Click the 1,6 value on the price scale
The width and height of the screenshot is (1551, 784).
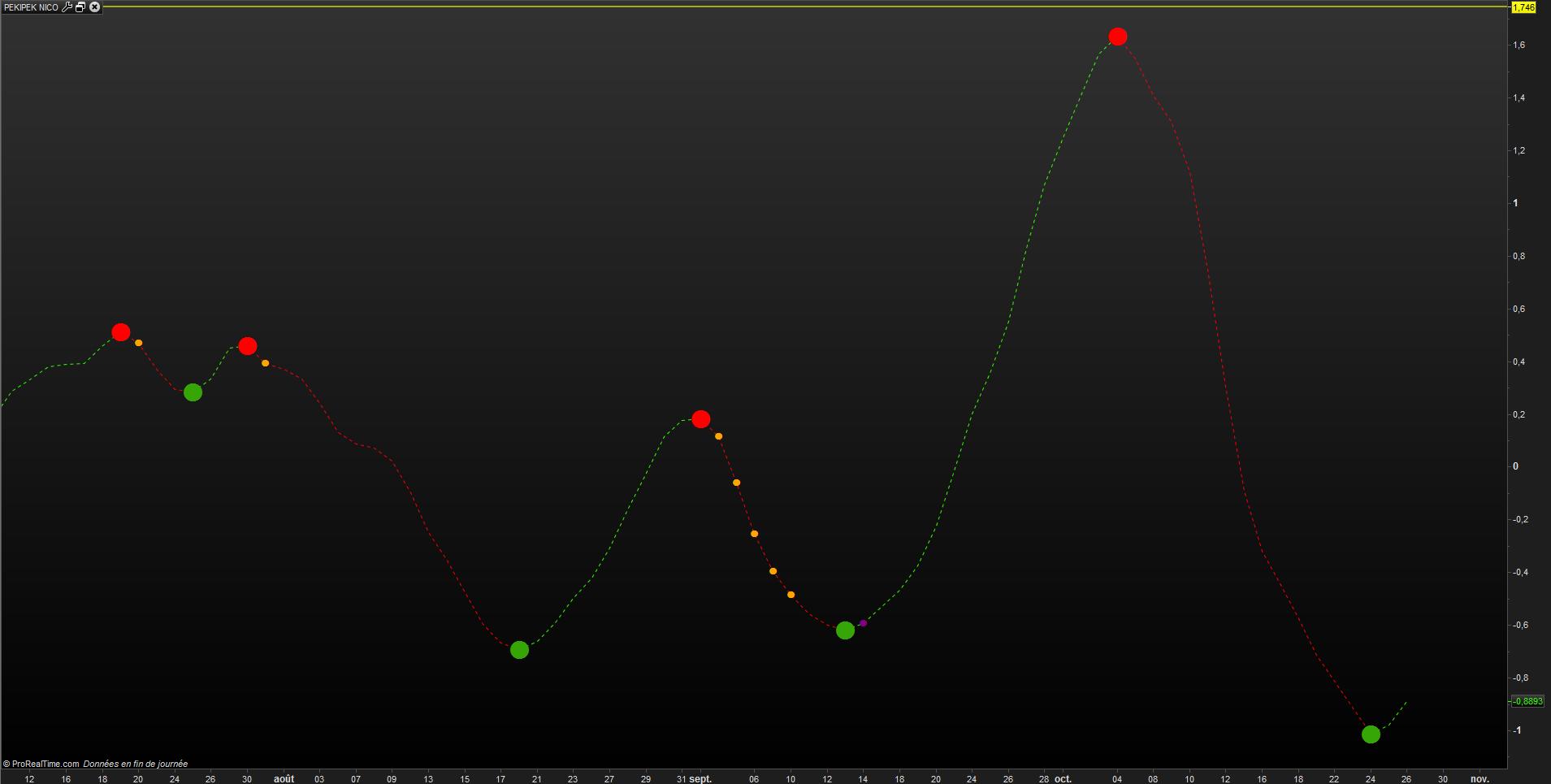tap(1519, 45)
